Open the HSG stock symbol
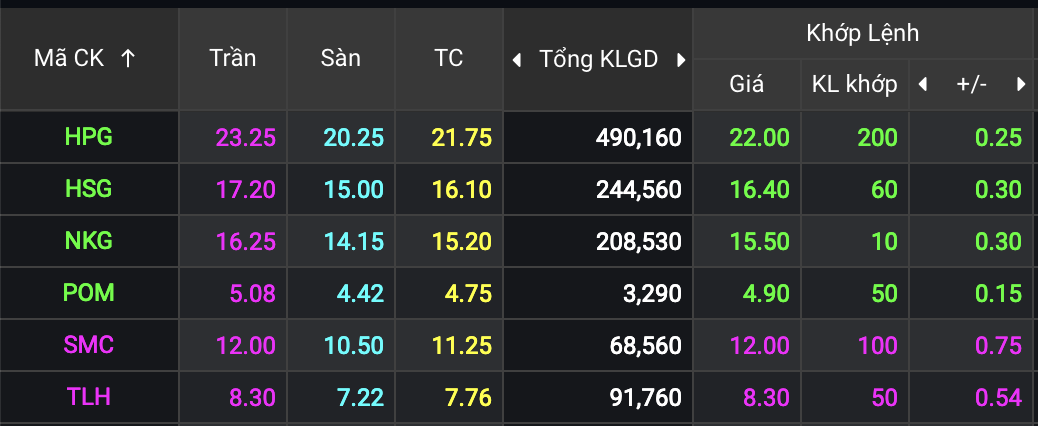Image resolution: width=1038 pixels, height=426 pixels. tap(88, 189)
